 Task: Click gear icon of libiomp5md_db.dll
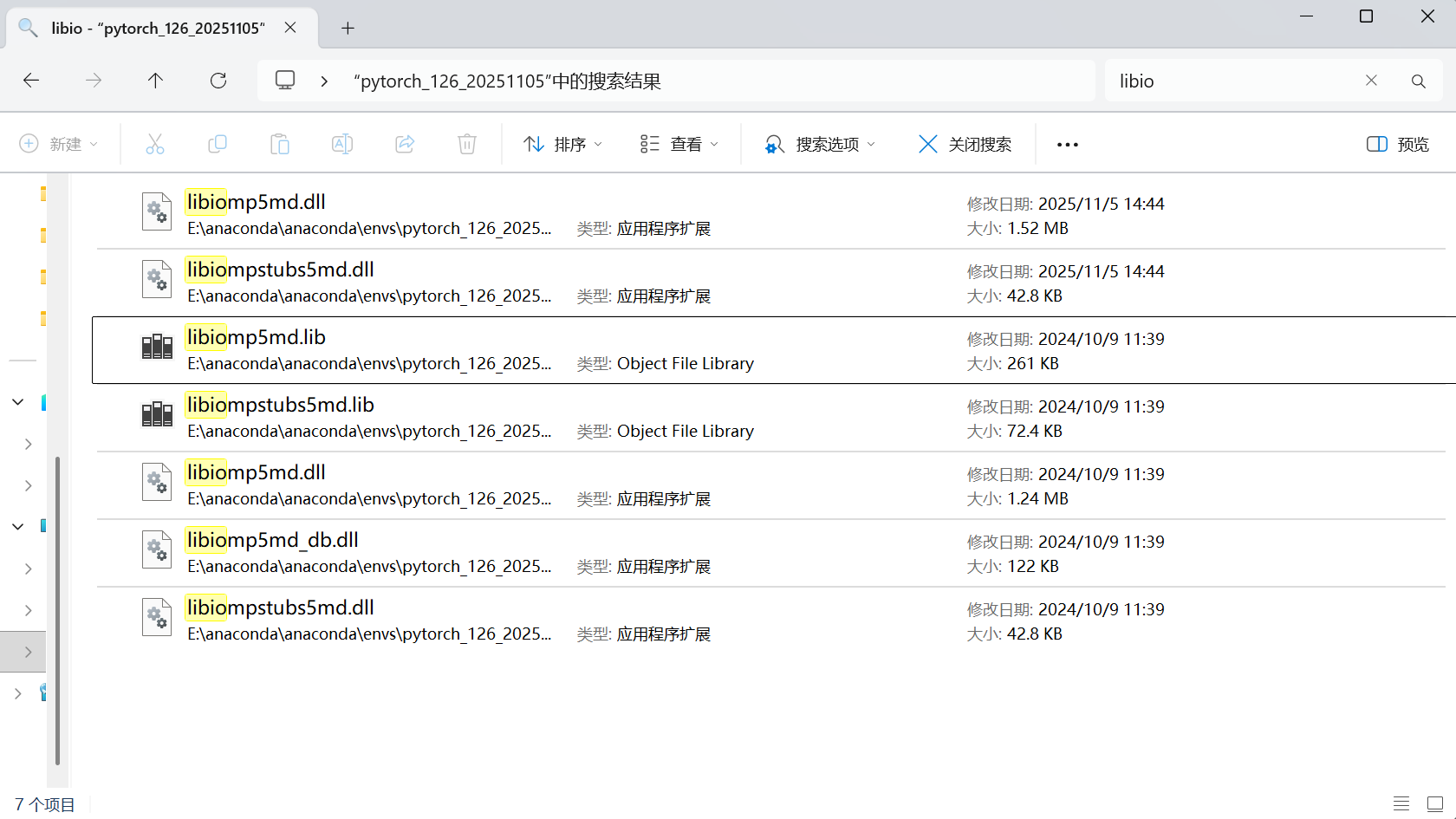click(157, 549)
